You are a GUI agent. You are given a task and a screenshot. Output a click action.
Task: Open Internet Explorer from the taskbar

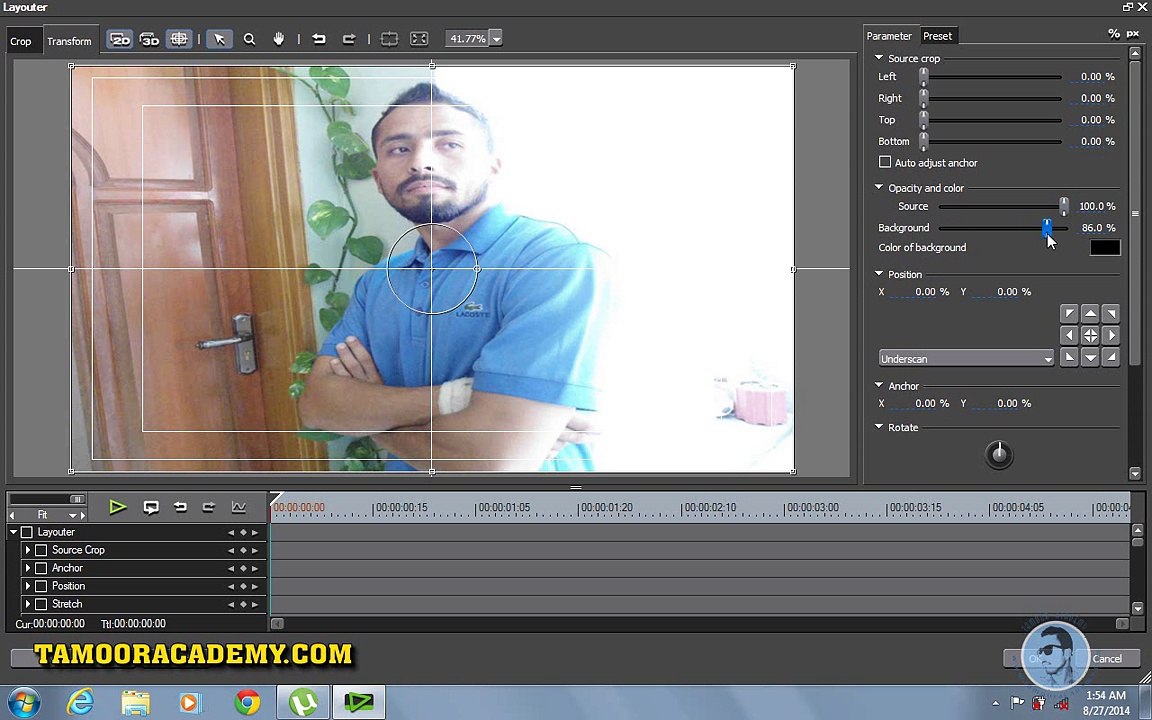coord(80,702)
